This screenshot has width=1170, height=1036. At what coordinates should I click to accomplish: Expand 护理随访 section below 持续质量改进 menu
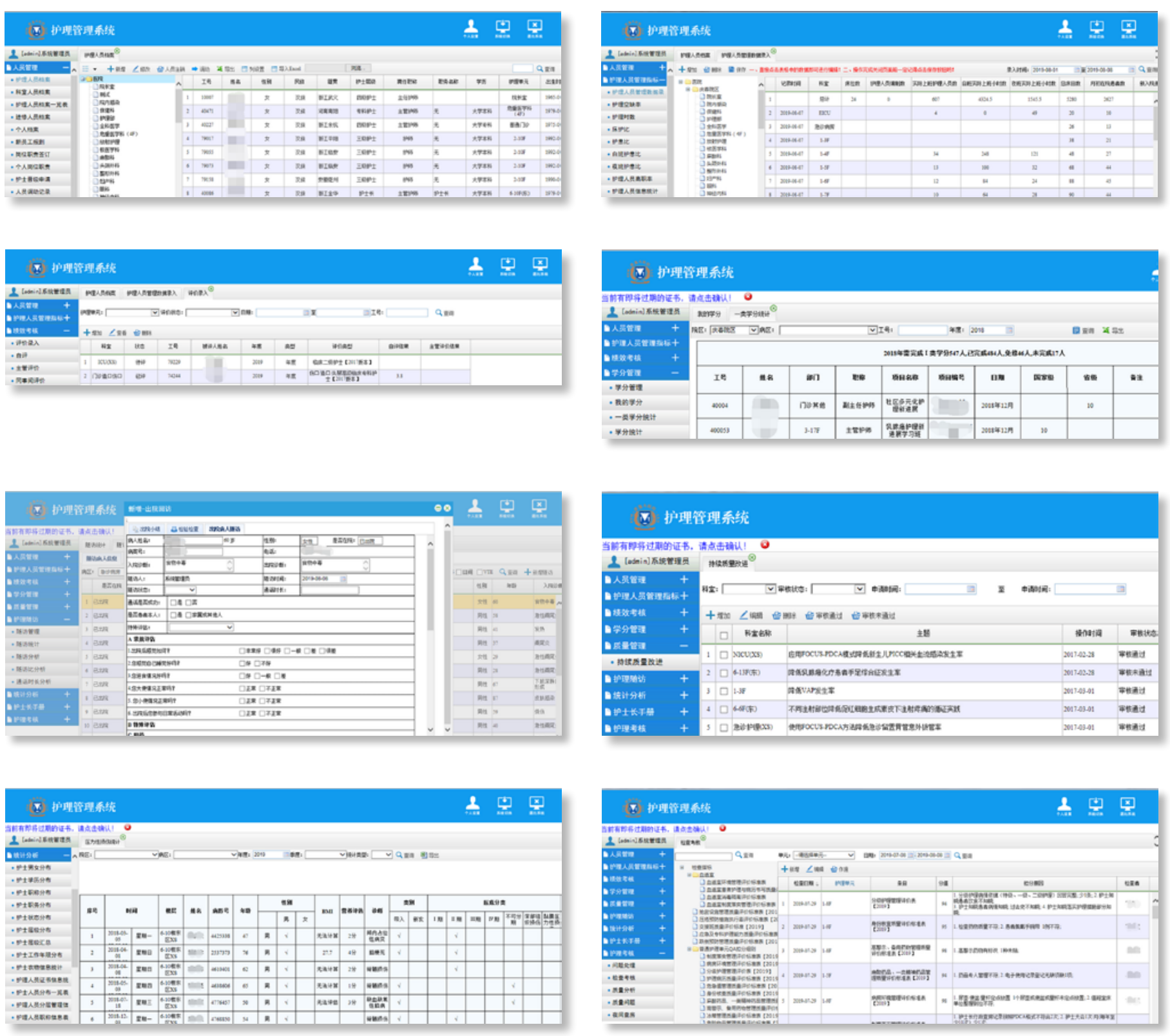684,678
